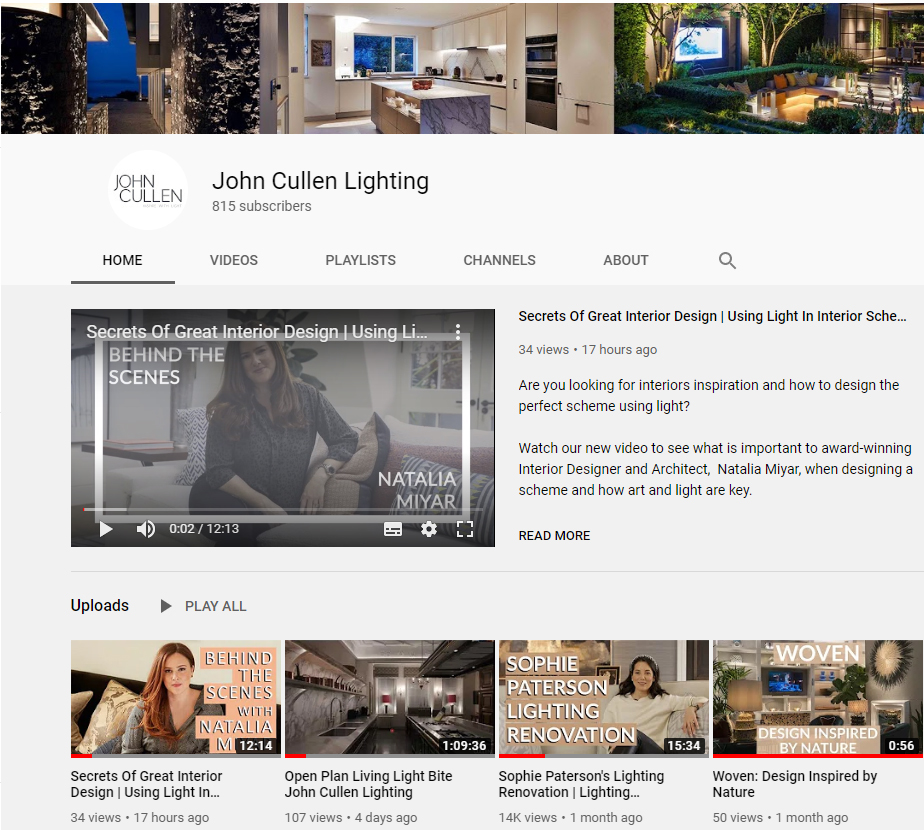The image size is (924, 830).
Task: Click the 12:14 duration badge
Action: (x=256, y=746)
